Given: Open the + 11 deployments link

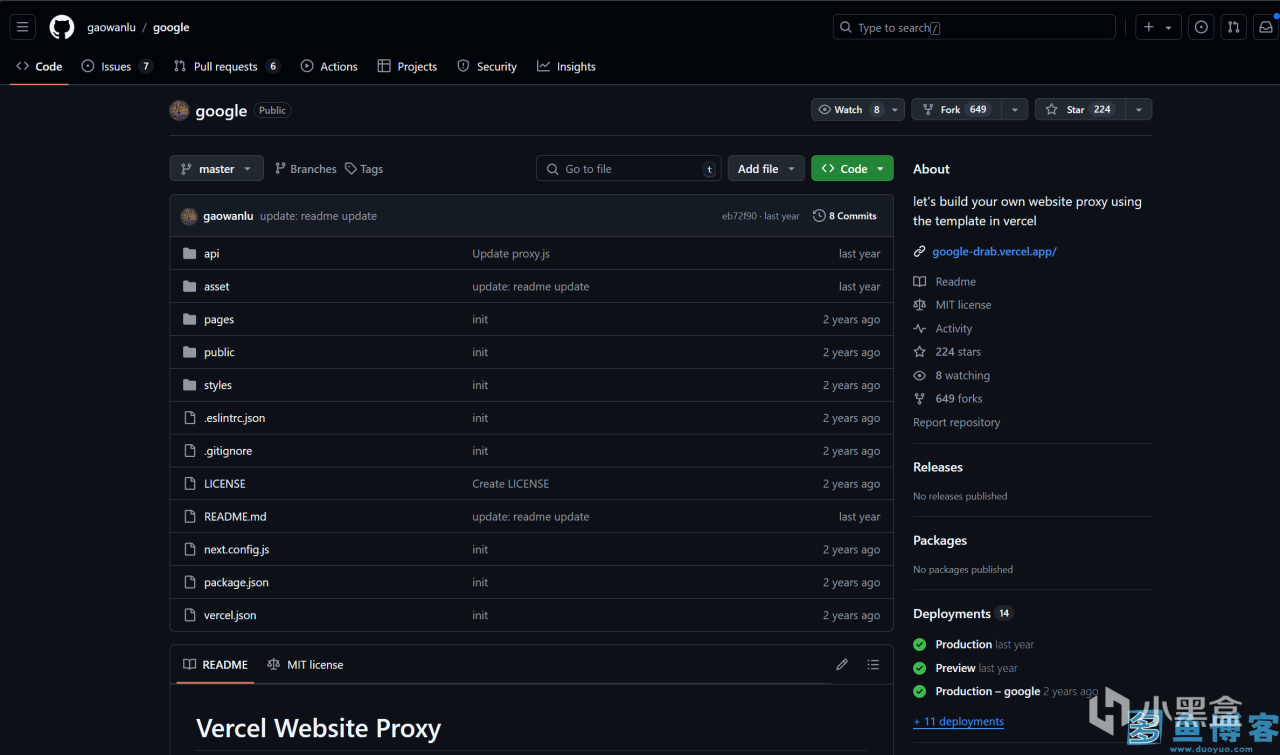Looking at the screenshot, I should pos(958,721).
